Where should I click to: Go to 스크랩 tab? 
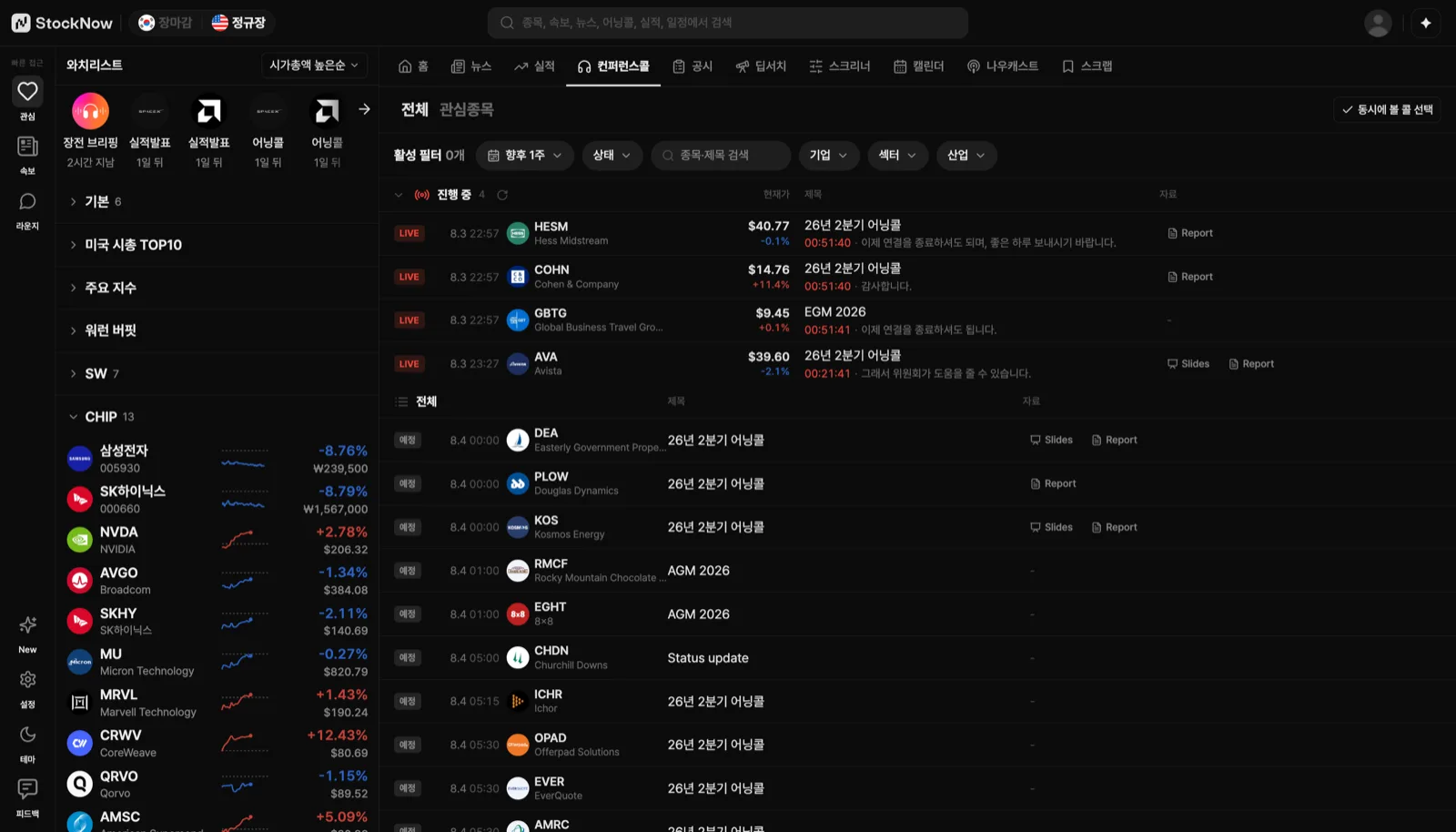coord(1087,66)
